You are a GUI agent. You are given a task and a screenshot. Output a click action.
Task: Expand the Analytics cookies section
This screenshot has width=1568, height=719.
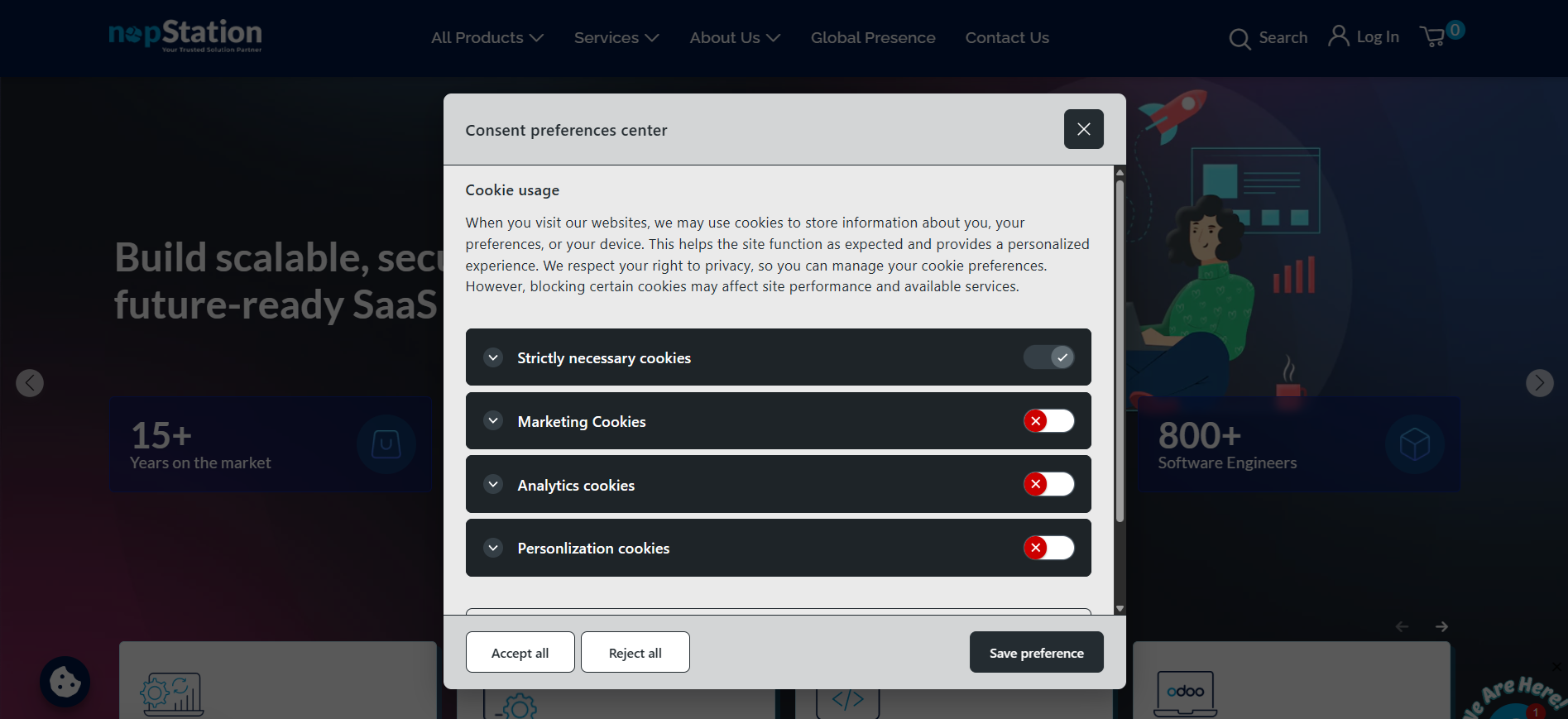[493, 484]
